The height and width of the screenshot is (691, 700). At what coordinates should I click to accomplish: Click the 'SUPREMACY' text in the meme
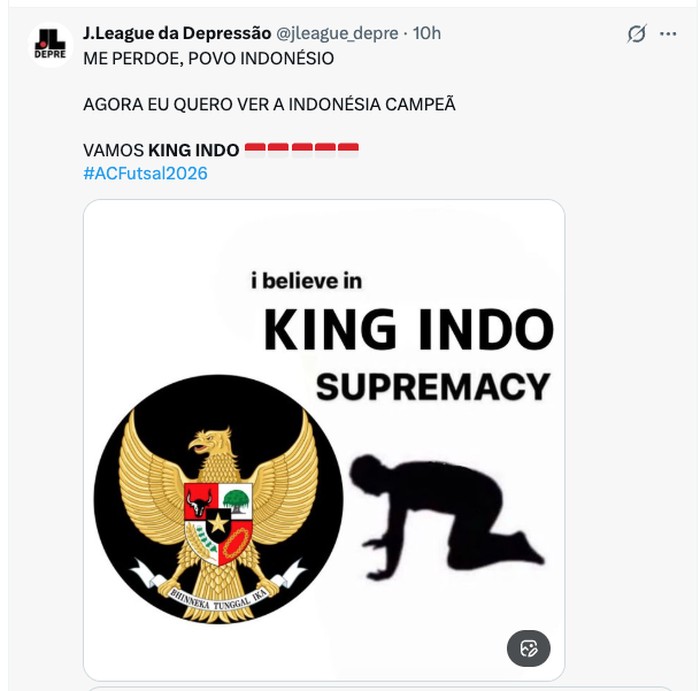433,387
